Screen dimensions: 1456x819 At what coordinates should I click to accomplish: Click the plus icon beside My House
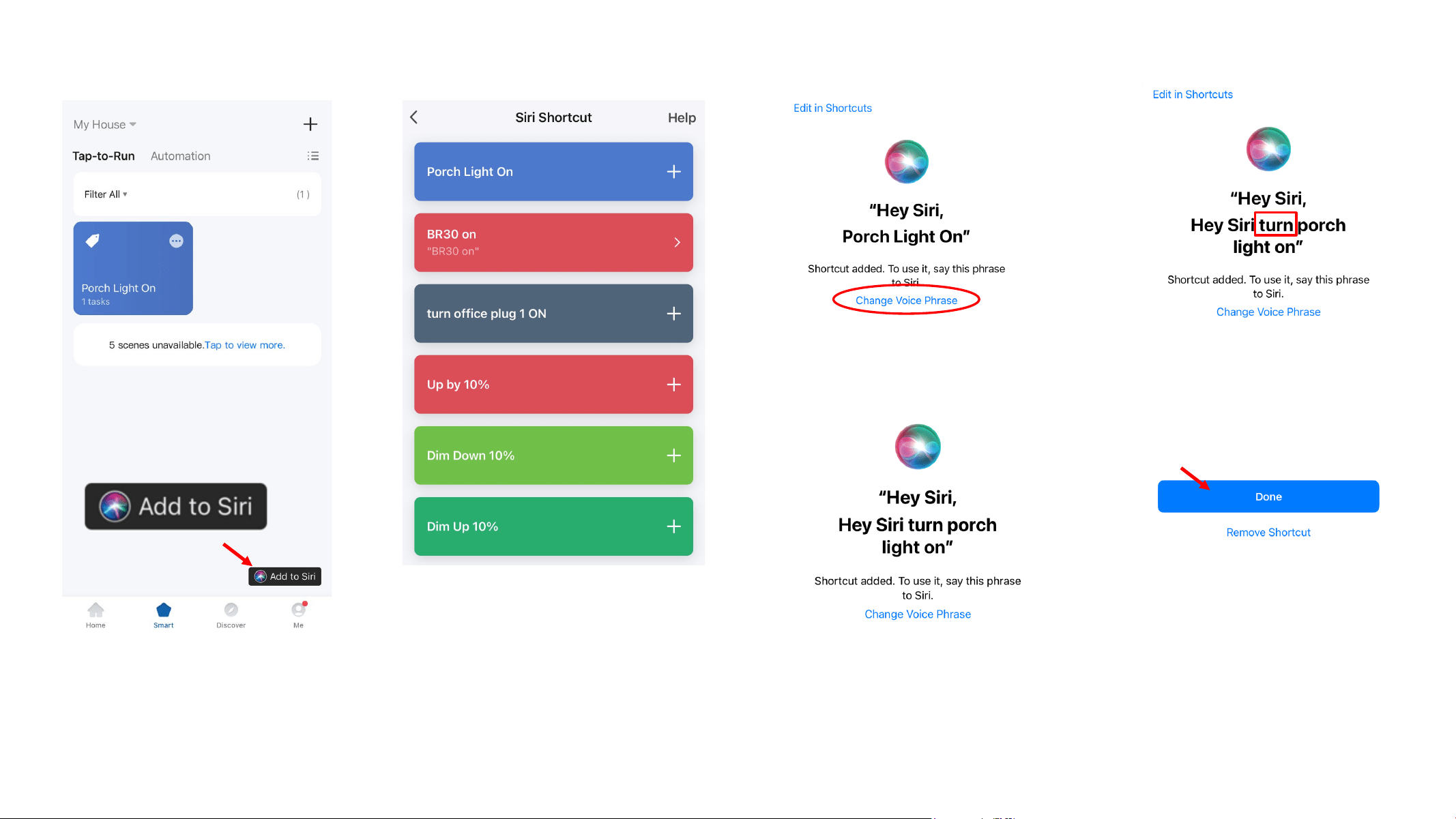(310, 124)
